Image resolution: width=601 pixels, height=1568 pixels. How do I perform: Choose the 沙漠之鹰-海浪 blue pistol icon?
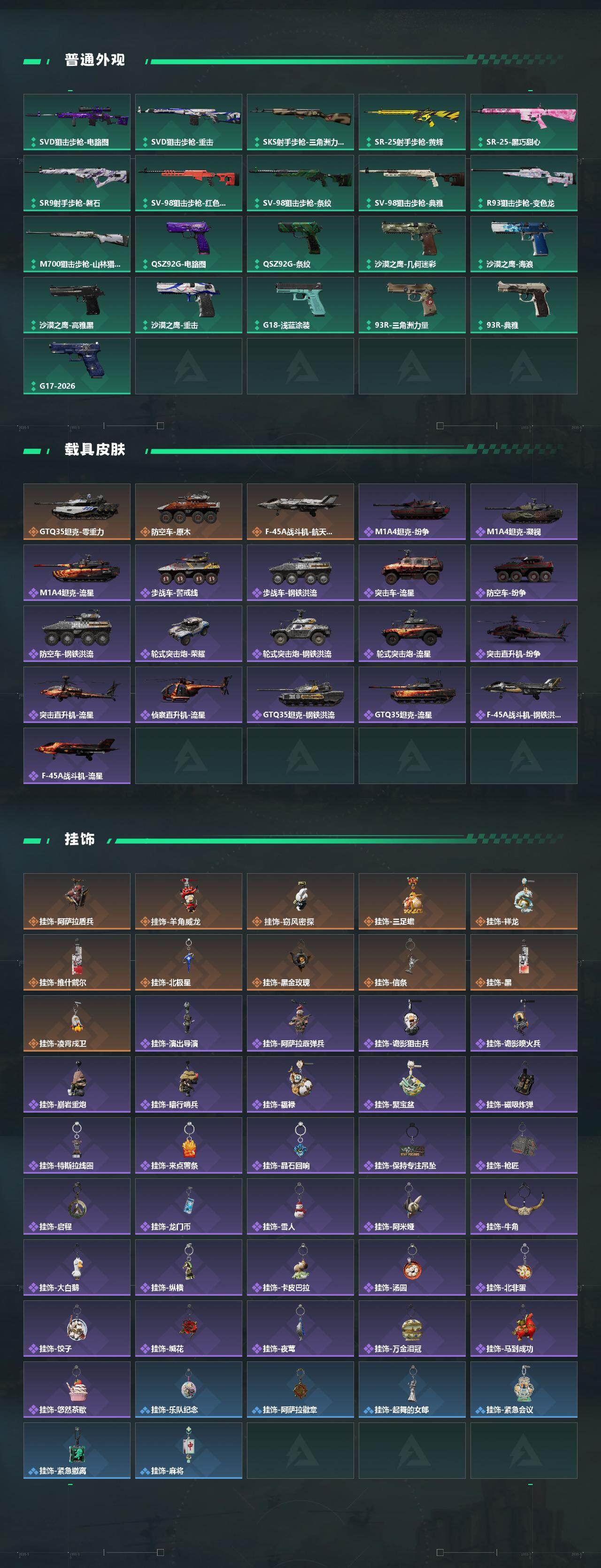(524, 244)
